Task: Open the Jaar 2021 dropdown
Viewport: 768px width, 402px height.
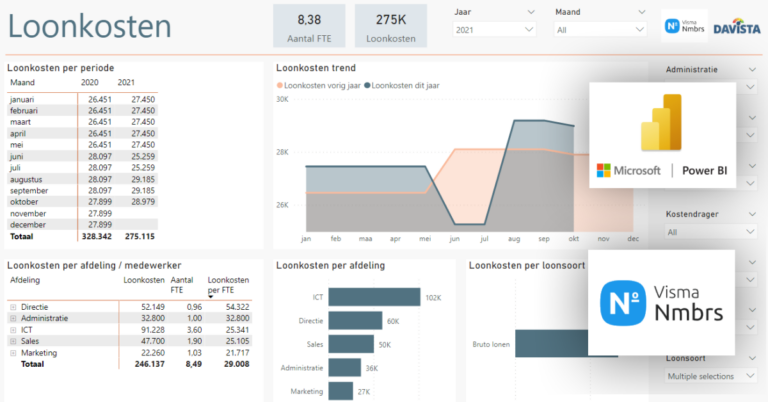Action: (494, 30)
